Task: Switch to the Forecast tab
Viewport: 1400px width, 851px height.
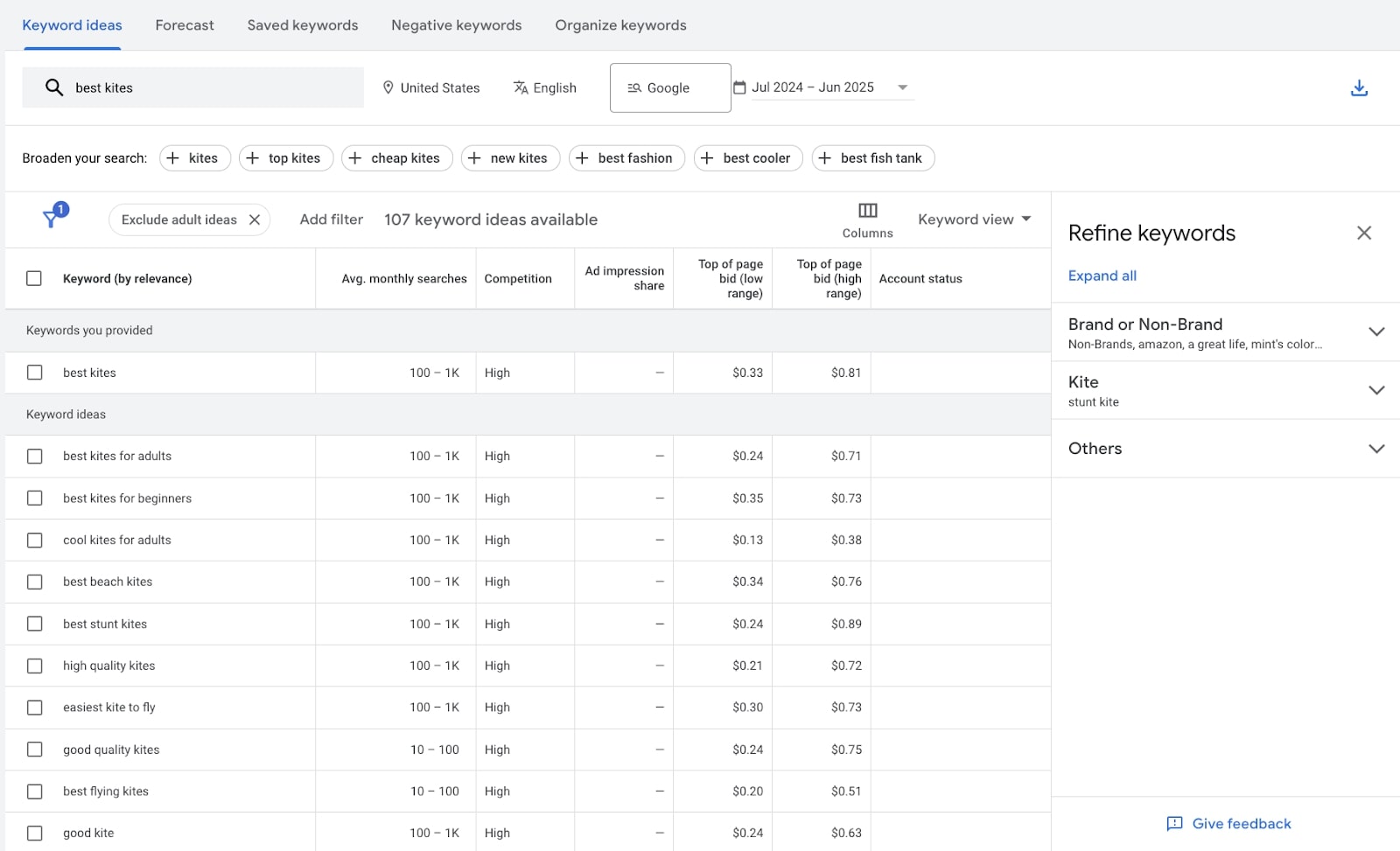Action: [x=185, y=25]
